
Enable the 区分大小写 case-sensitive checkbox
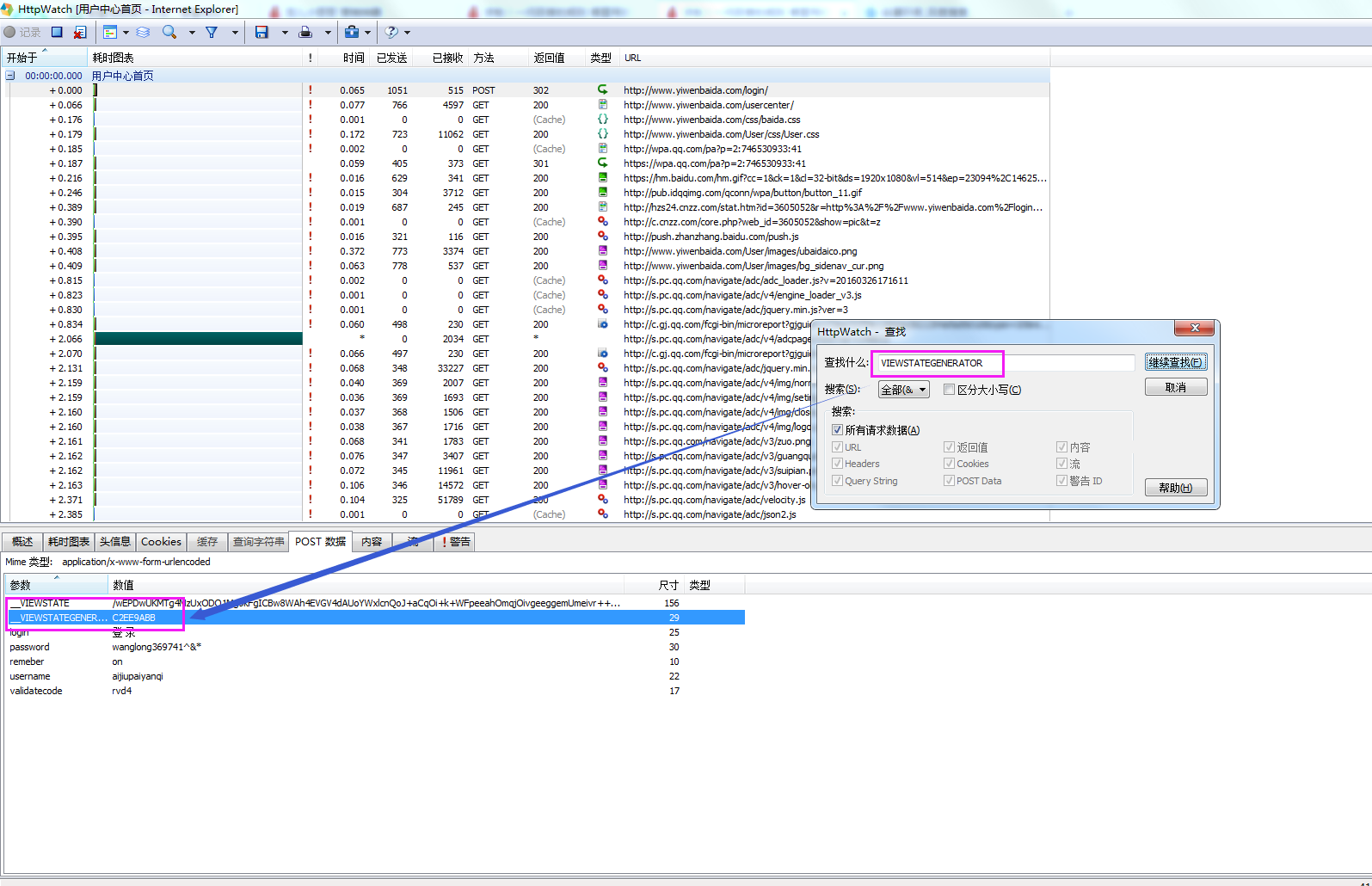pos(950,390)
